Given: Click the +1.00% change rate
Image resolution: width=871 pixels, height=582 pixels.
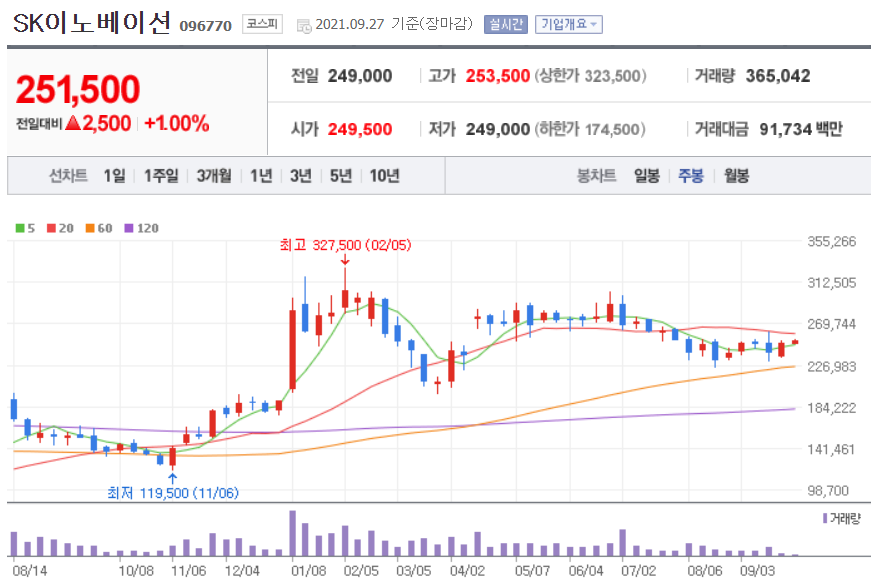Looking at the screenshot, I should pos(177,123).
